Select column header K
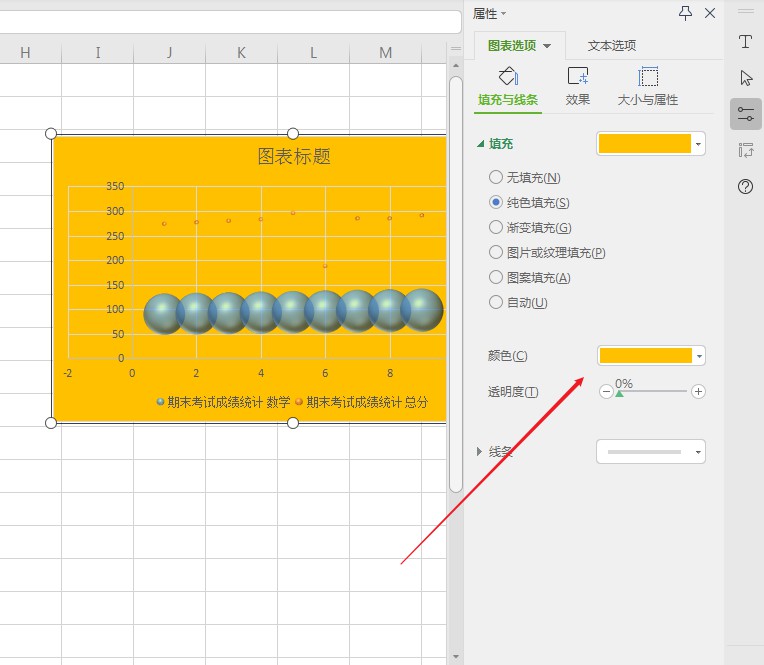The image size is (764, 665). click(241, 53)
